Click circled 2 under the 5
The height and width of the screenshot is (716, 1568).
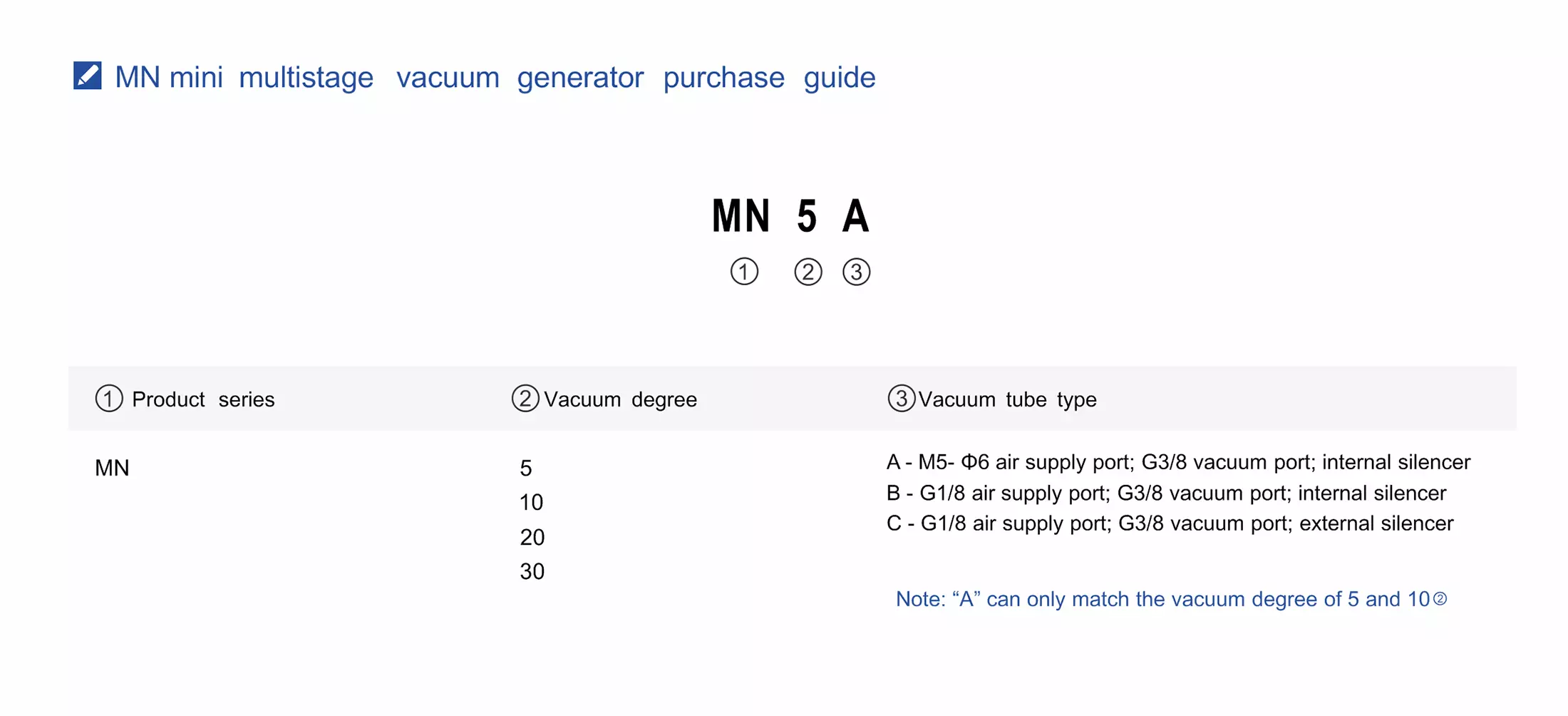[x=808, y=272]
